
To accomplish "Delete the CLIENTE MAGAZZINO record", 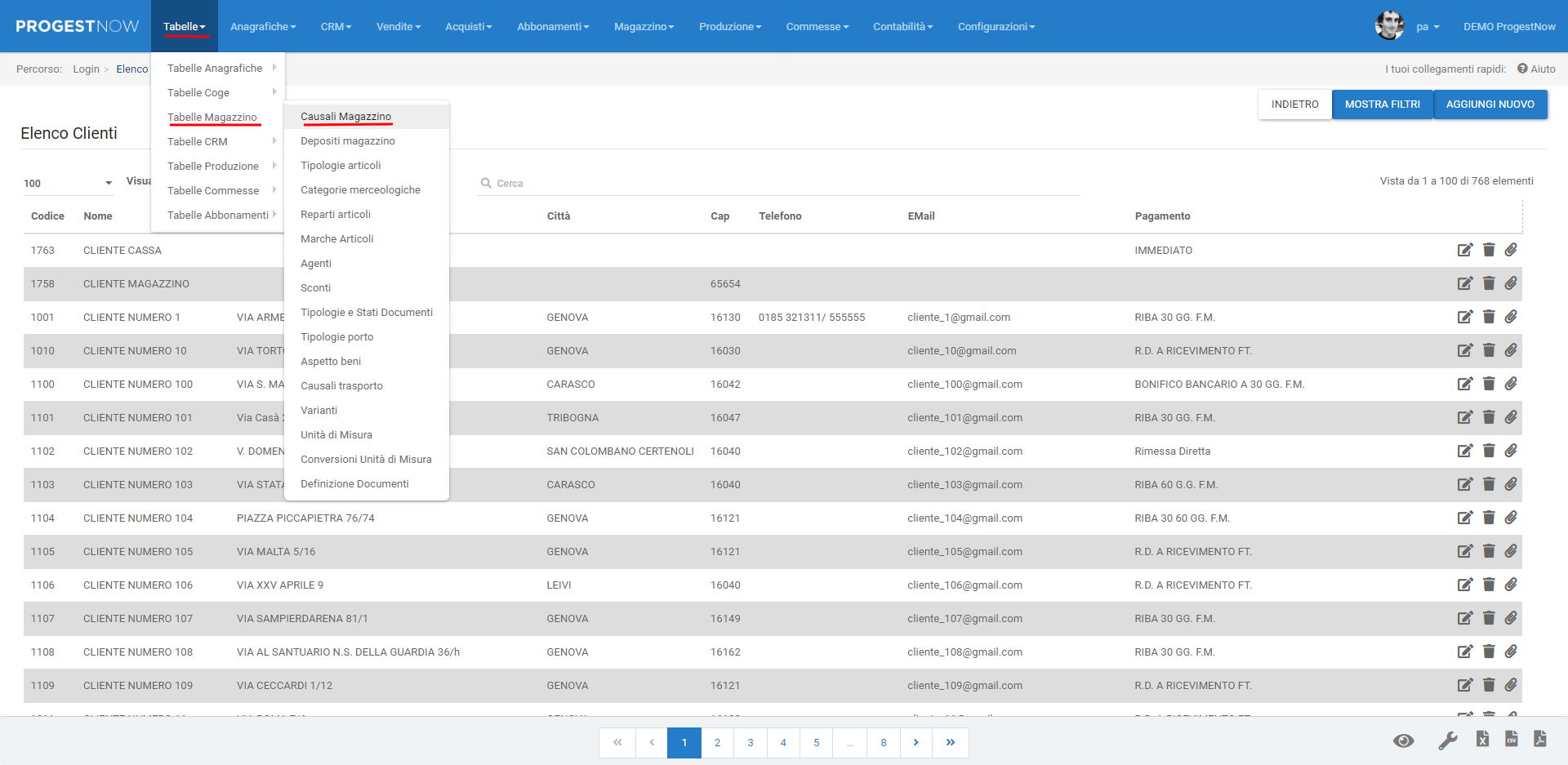I will 1489,283.
